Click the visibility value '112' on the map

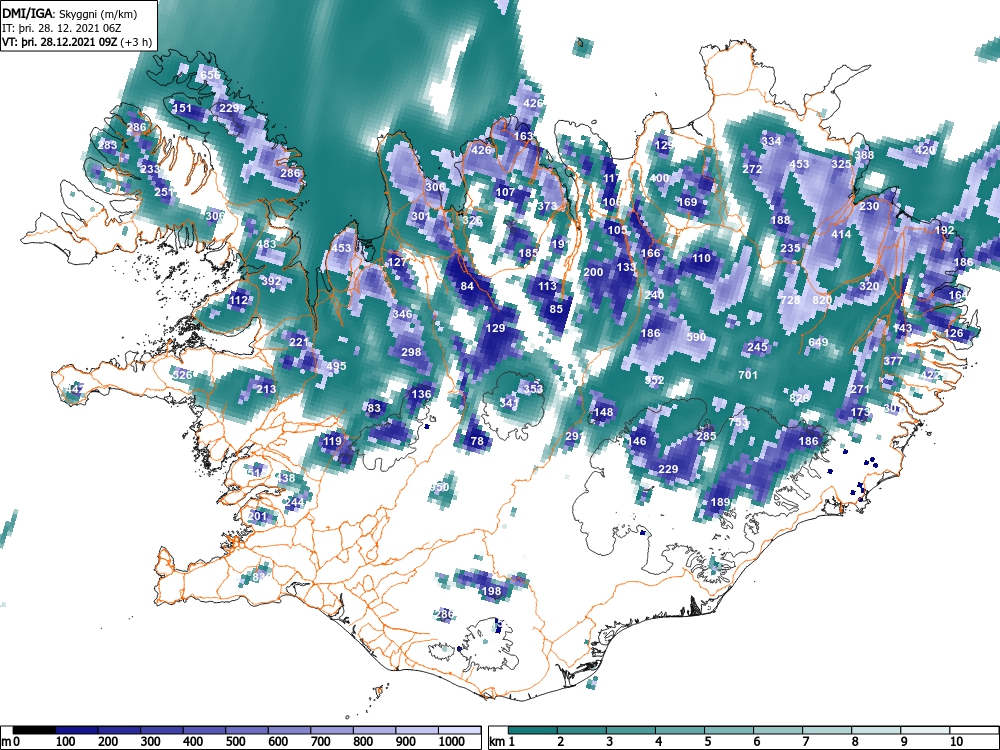pos(238,300)
